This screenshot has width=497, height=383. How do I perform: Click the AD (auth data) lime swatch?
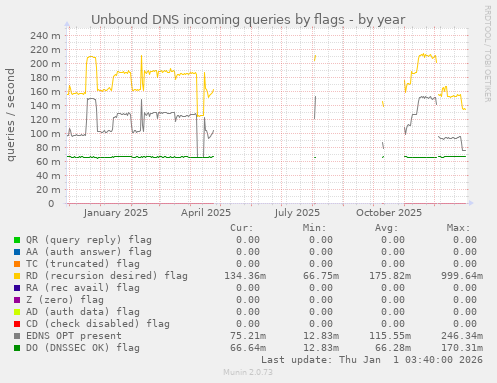coord(17,312)
